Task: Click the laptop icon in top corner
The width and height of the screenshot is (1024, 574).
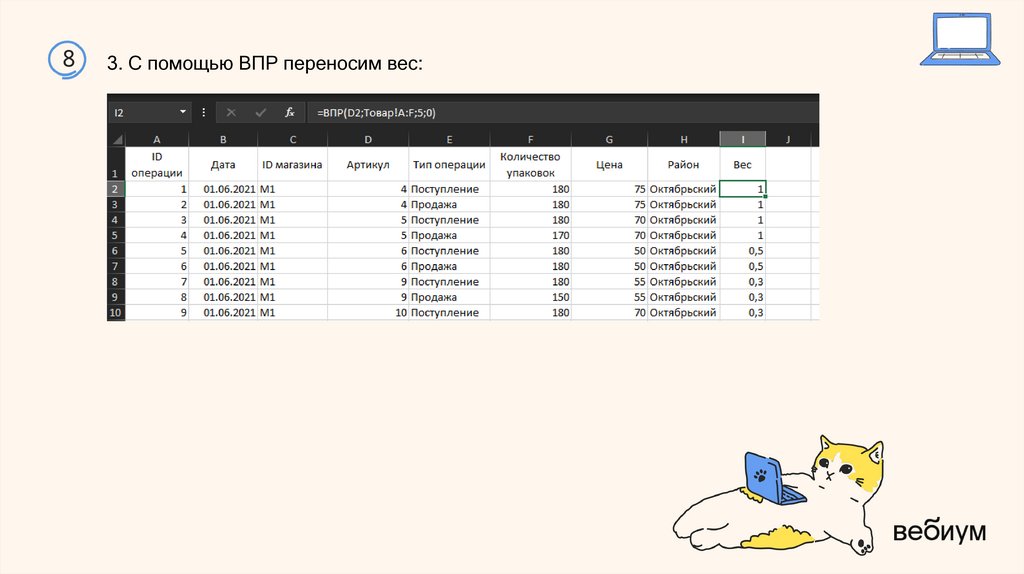Action: coord(960,39)
